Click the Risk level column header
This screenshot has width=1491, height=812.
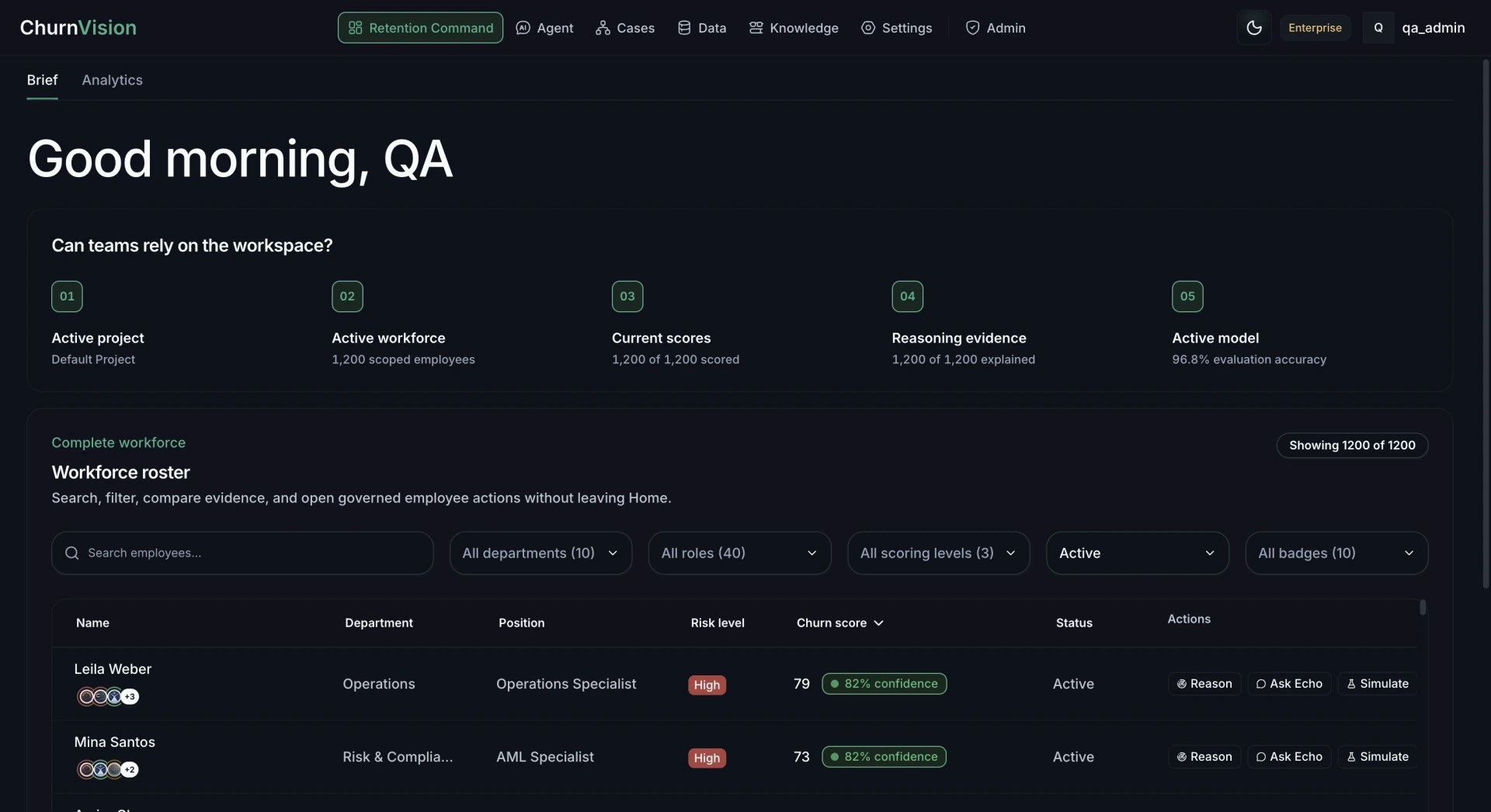(x=718, y=623)
